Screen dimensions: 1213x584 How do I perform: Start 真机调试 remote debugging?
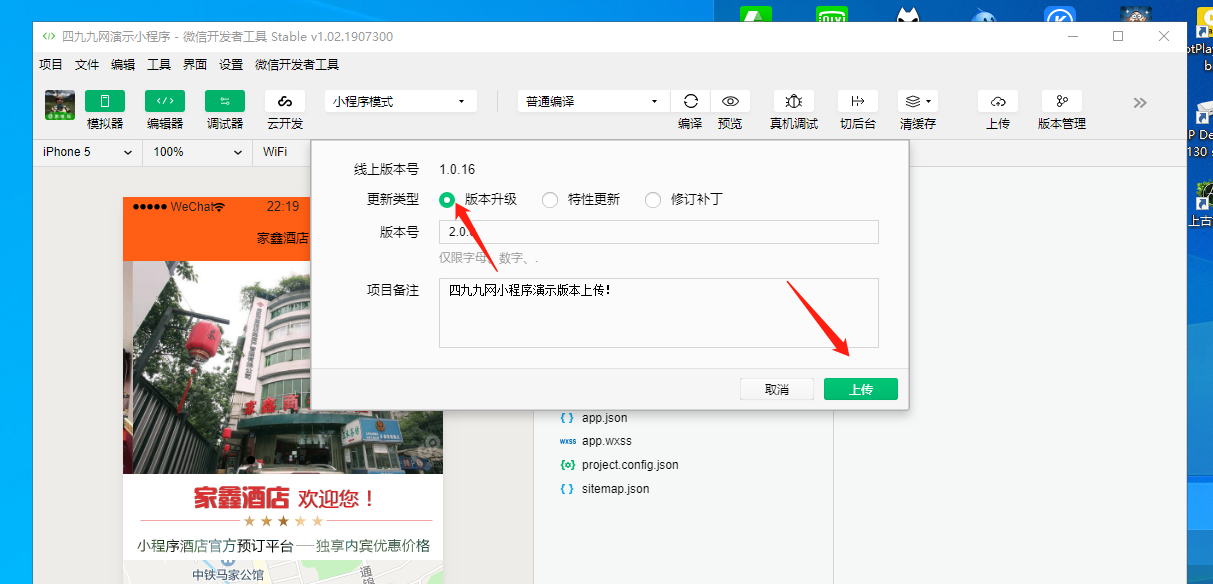click(x=793, y=101)
